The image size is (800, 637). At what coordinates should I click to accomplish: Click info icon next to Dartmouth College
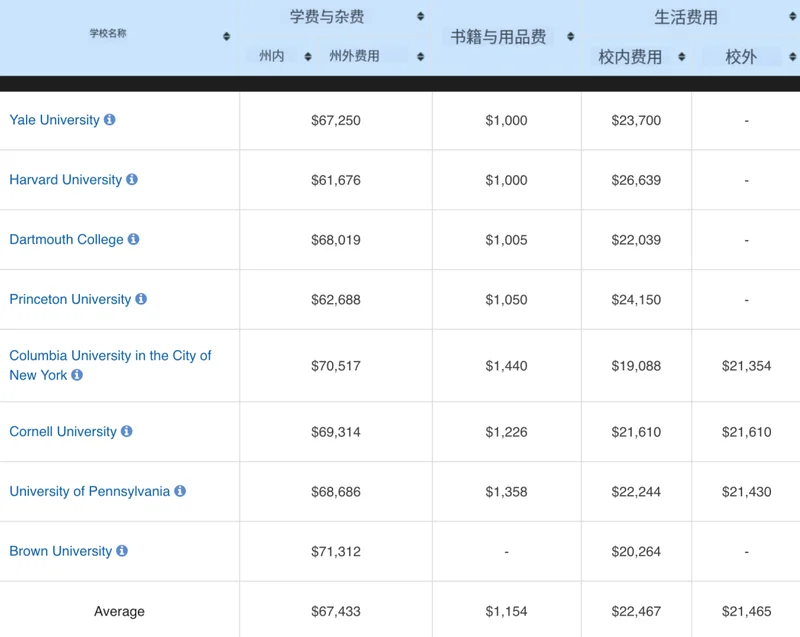click(x=134, y=240)
